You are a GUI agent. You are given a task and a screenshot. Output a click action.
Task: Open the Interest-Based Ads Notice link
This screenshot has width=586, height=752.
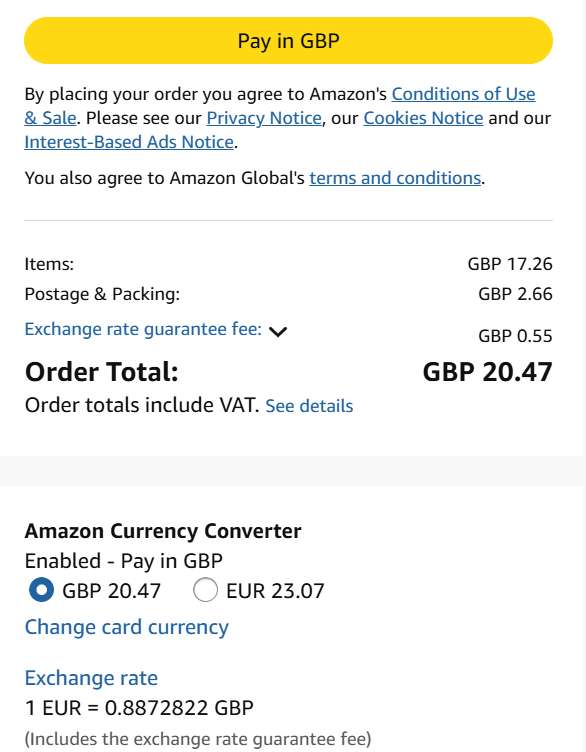click(129, 142)
